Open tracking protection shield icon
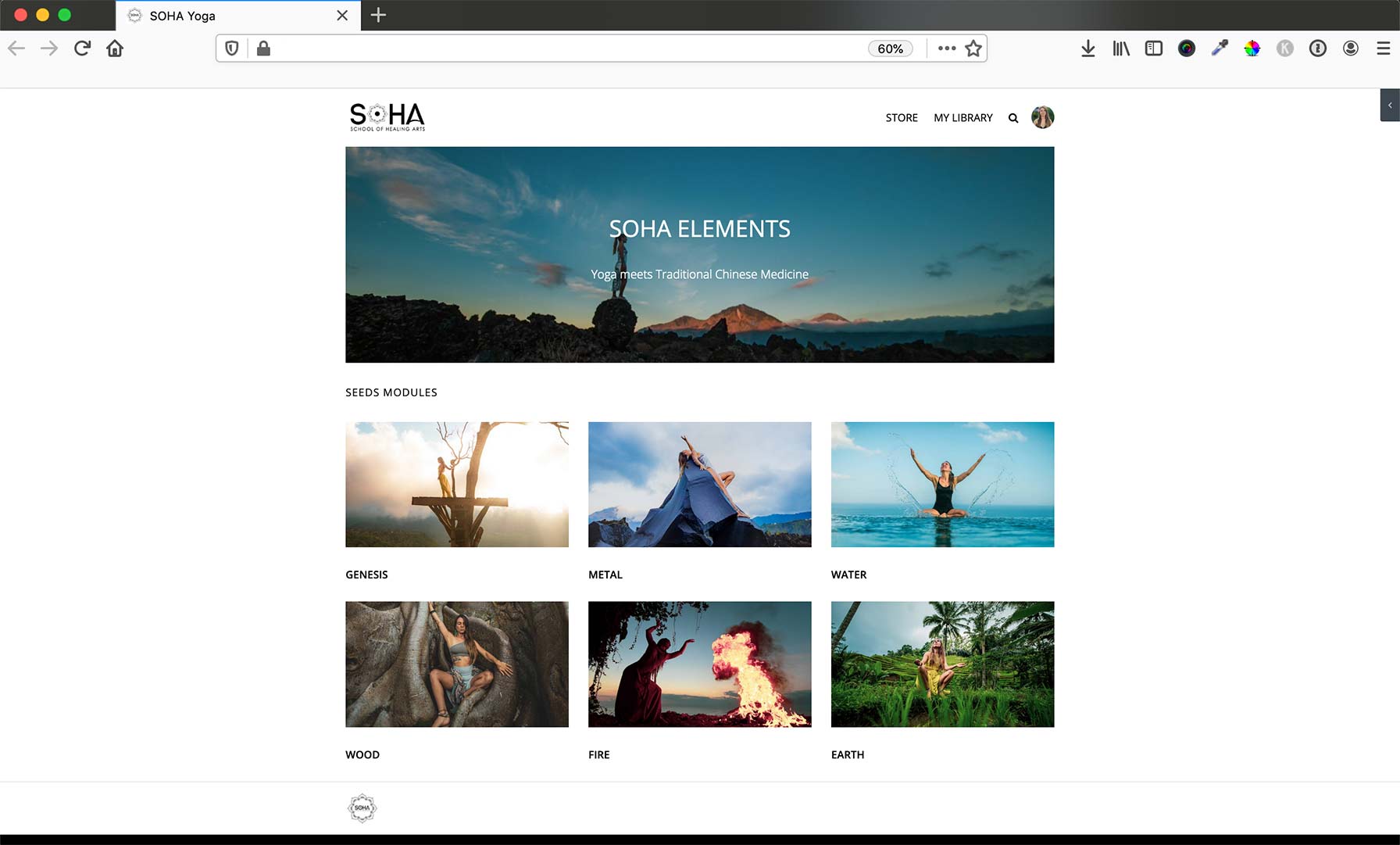Screen dimensions: 1400x845 (x=232, y=48)
